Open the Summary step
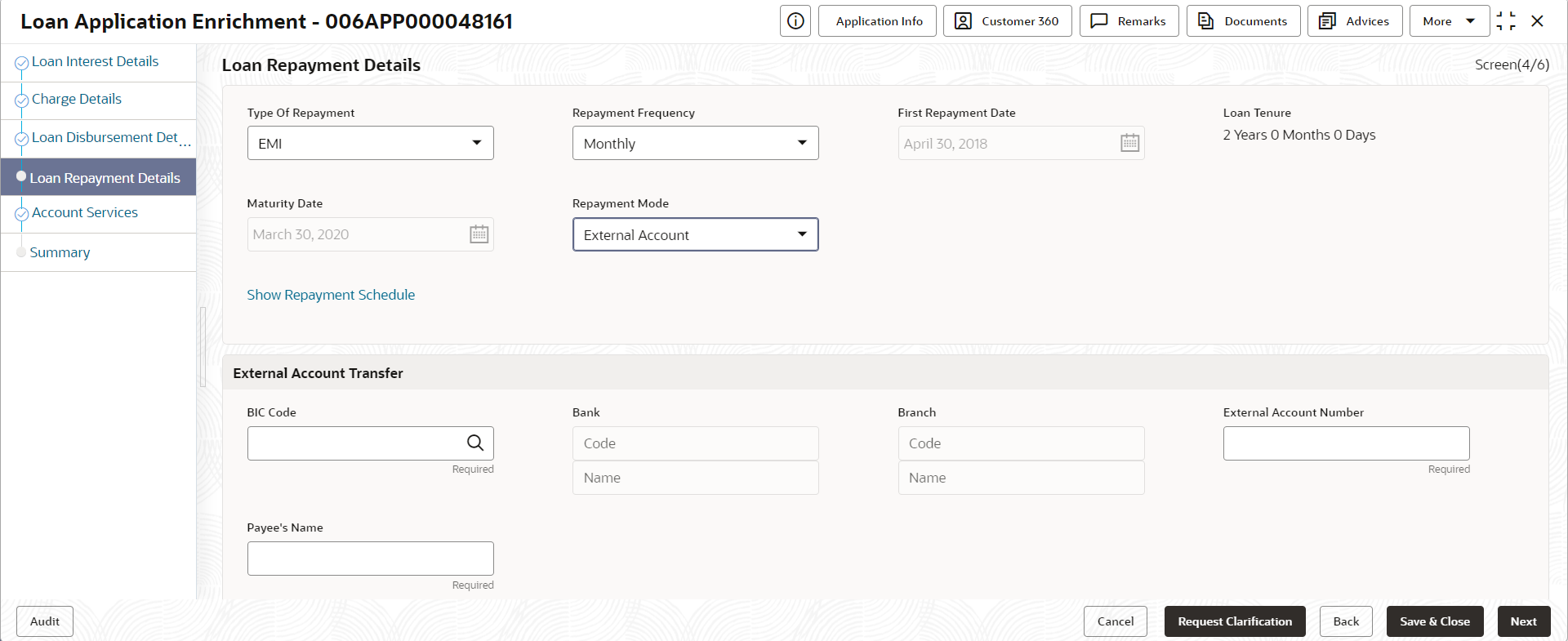This screenshot has height=641, width=1568. [60, 252]
